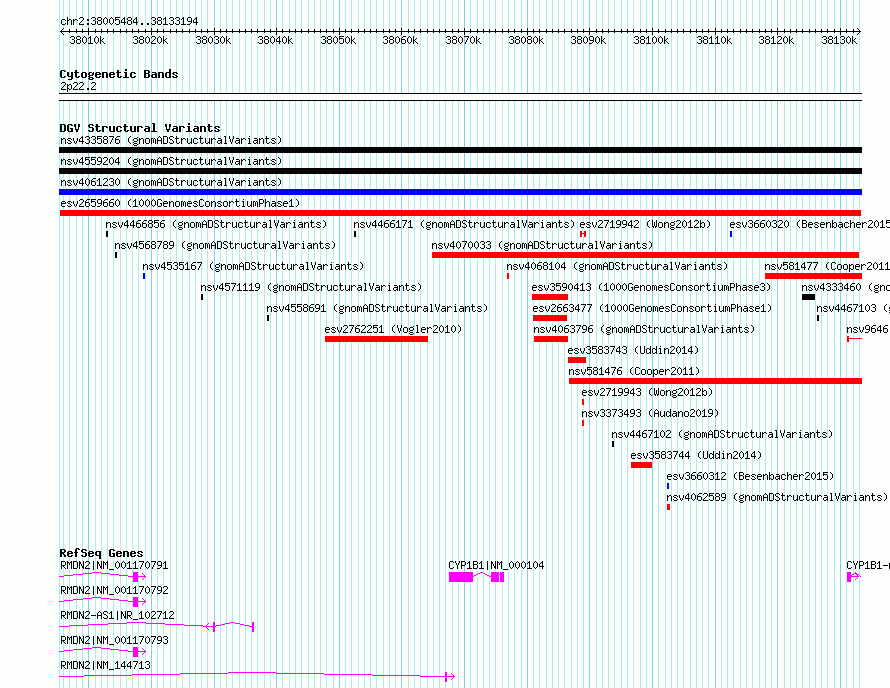Click the nsv4466171 variant label
This screenshot has width=890, height=688.
[464, 224]
